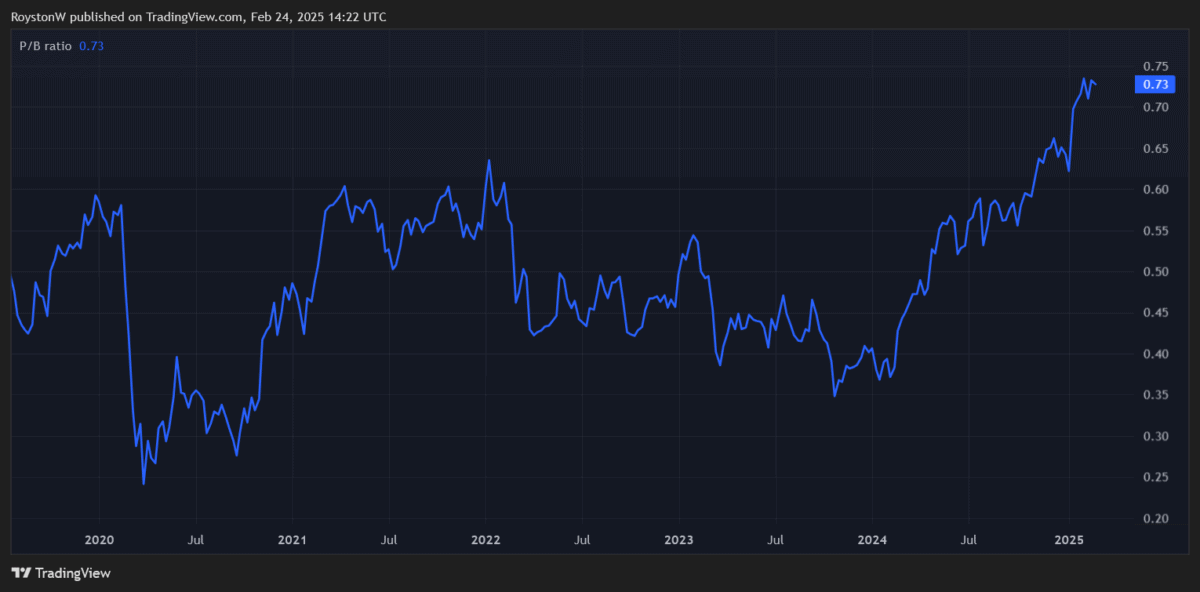Click the 2022 time axis label
Image resolution: width=1200 pixels, height=592 pixels.
pos(486,540)
